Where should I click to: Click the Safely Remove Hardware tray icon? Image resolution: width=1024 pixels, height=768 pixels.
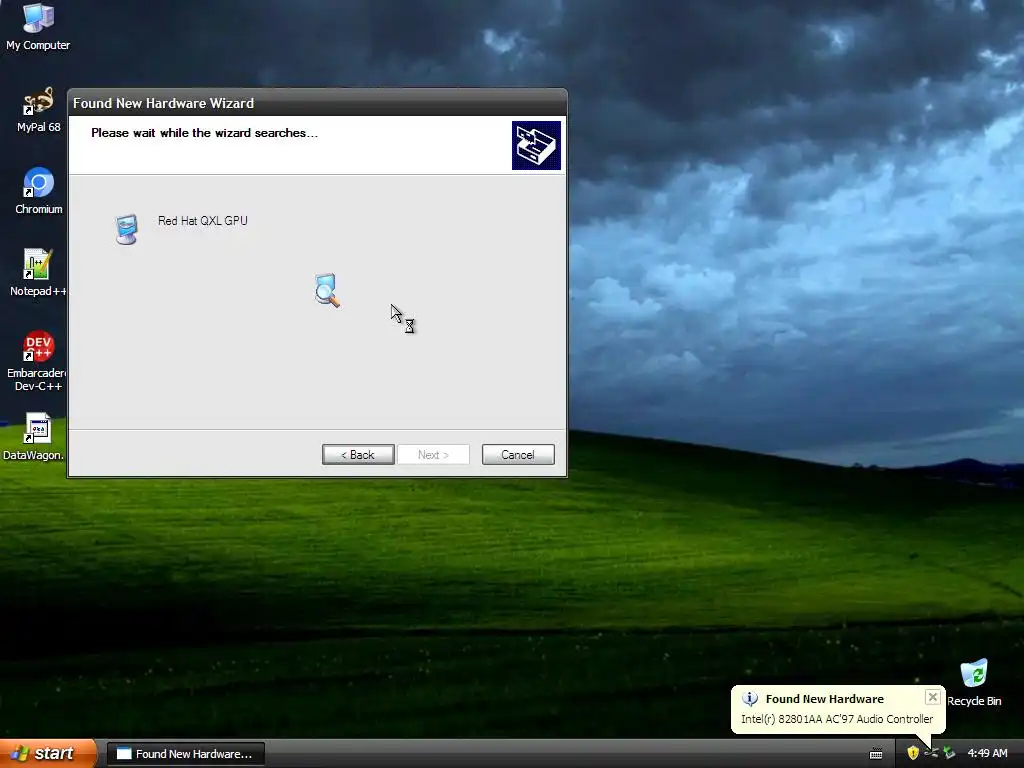tap(949, 753)
